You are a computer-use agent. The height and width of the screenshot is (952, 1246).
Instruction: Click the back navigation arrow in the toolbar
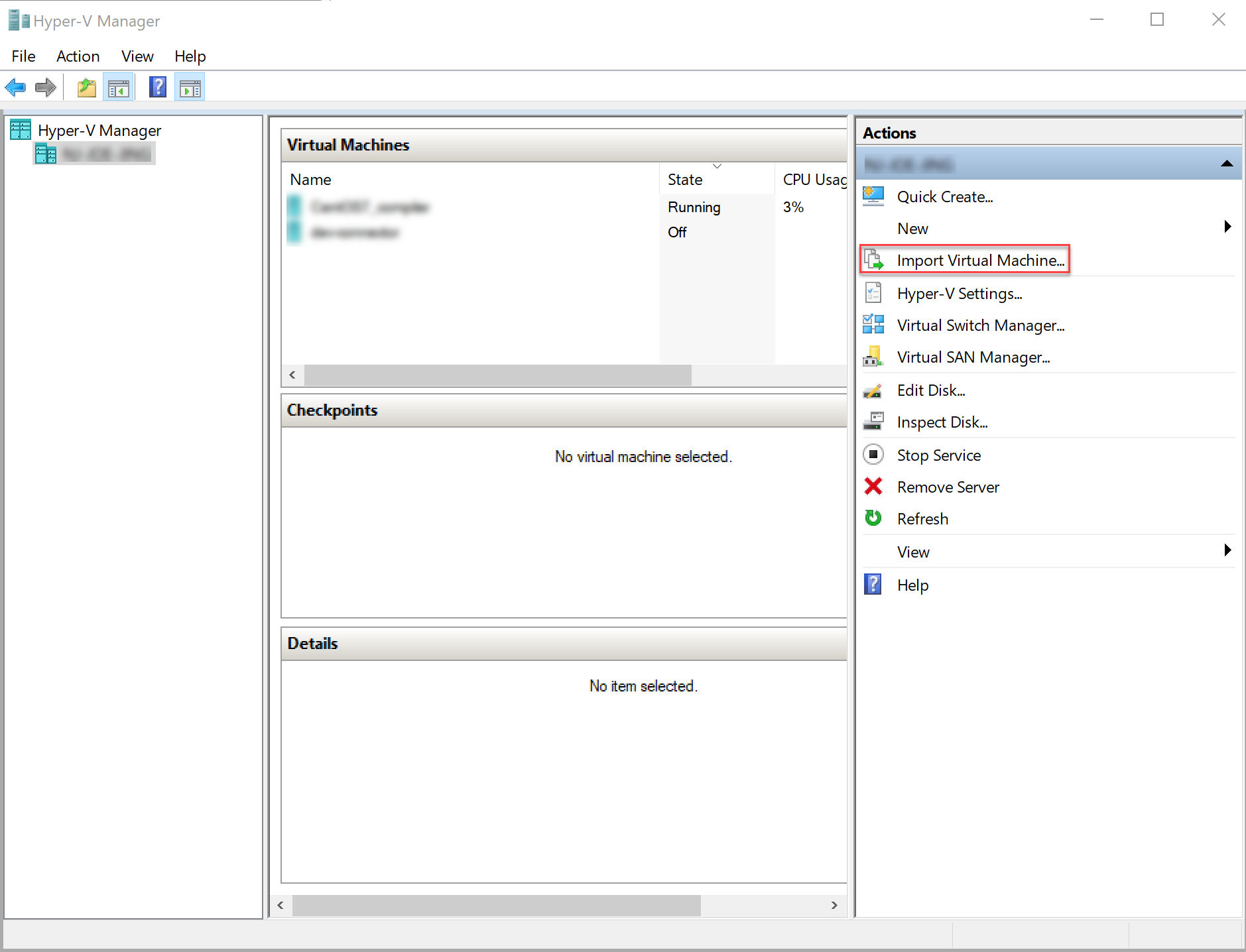15,87
